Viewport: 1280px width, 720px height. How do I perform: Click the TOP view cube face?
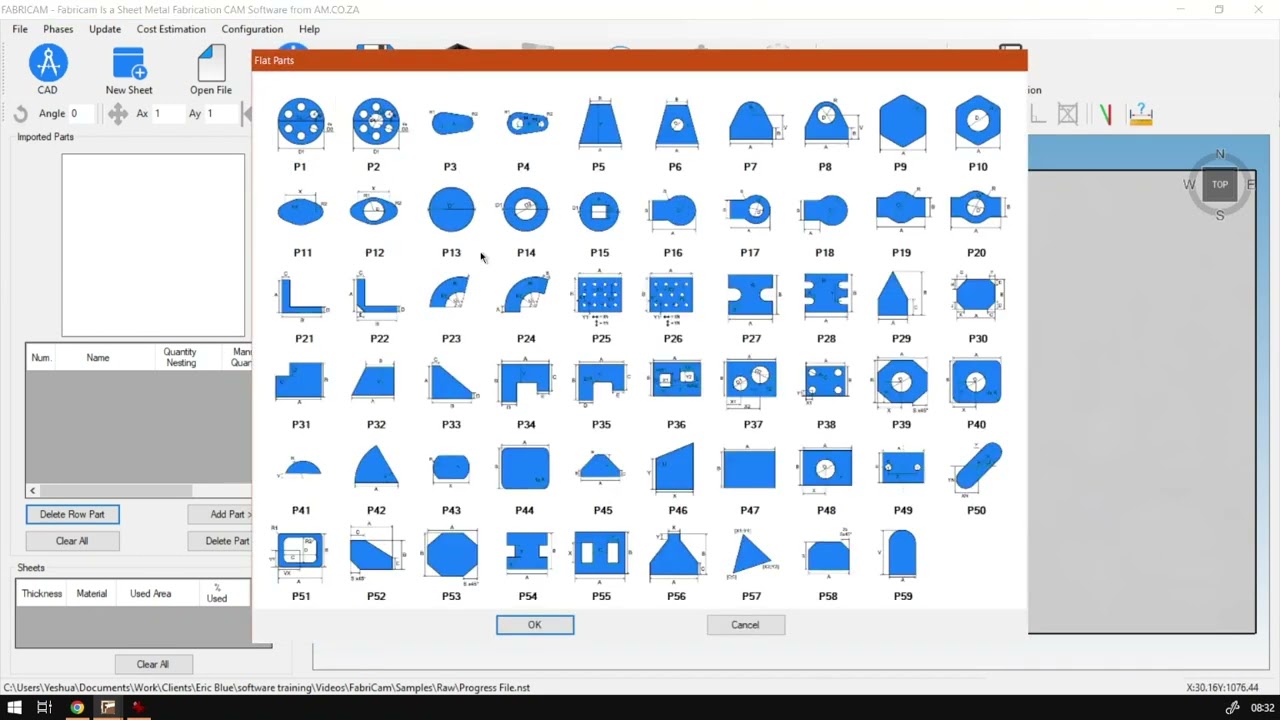click(x=1220, y=184)
